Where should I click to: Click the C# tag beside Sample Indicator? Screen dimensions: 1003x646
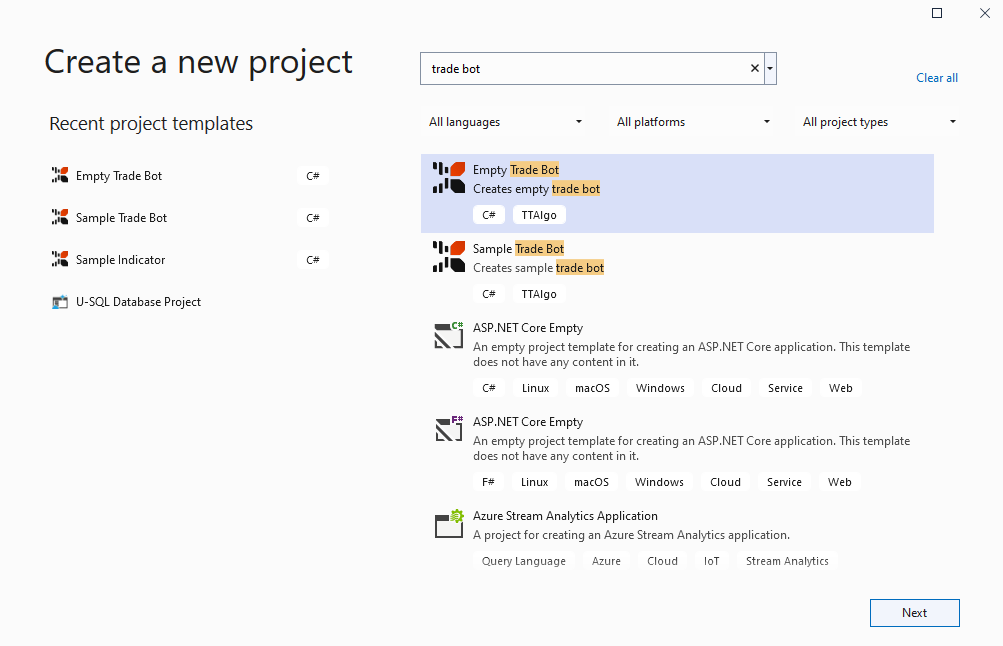(x=313, y=260)
